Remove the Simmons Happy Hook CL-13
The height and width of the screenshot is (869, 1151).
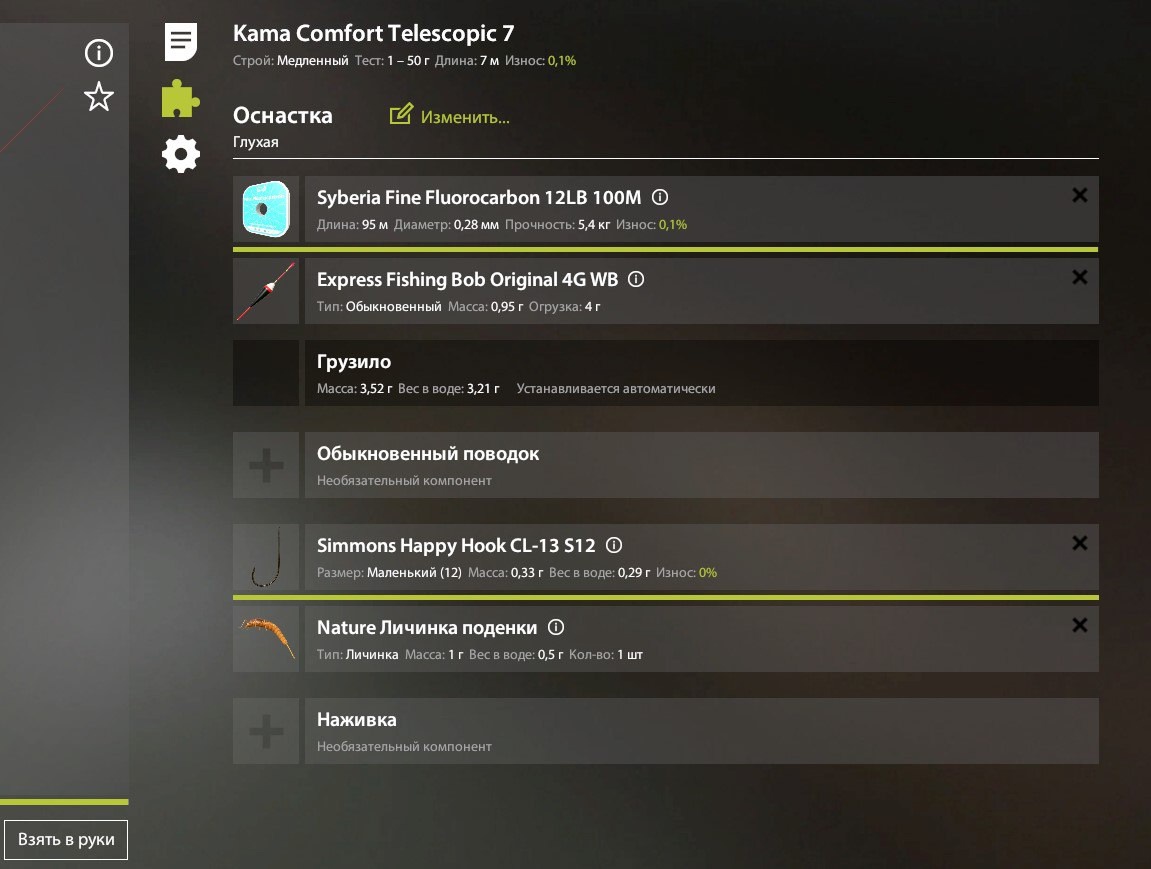click(1080, 543)
